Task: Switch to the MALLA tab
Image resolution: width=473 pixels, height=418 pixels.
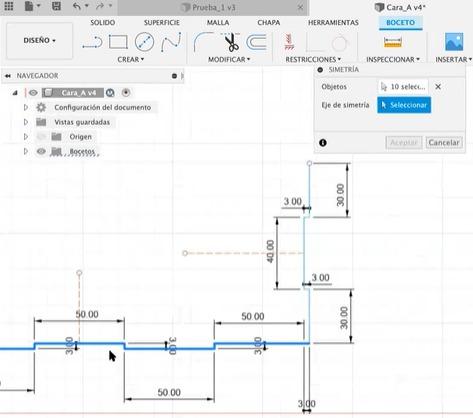Action: pos(218,23)
